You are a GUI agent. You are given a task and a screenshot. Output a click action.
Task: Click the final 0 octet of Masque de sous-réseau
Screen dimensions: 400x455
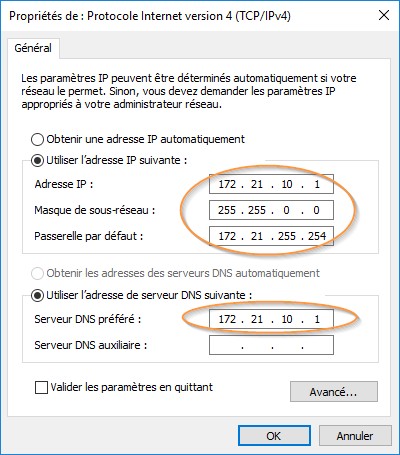(x=316, y=210)
